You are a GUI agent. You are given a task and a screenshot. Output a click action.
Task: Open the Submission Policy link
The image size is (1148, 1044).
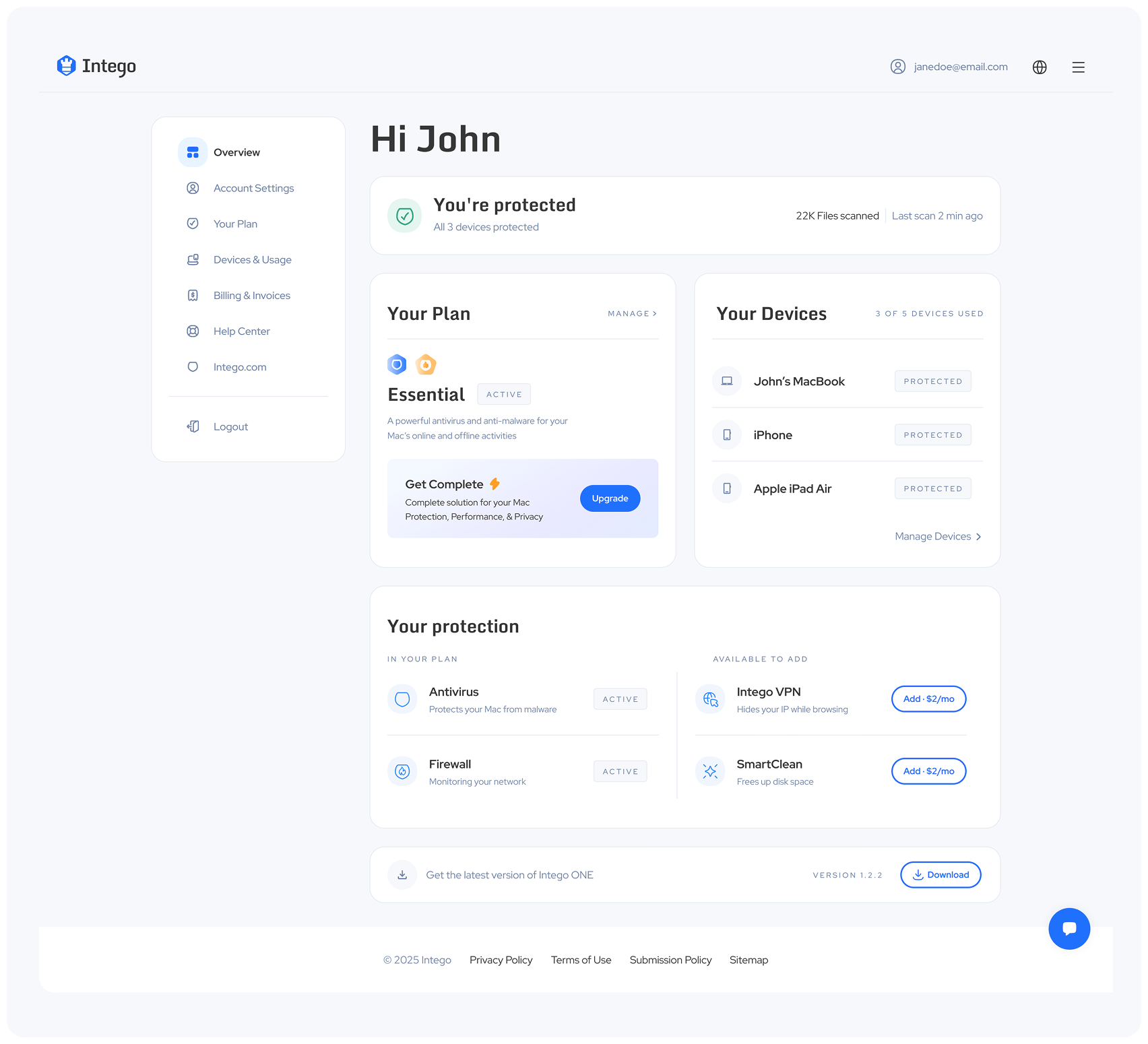tap(670, 960)
